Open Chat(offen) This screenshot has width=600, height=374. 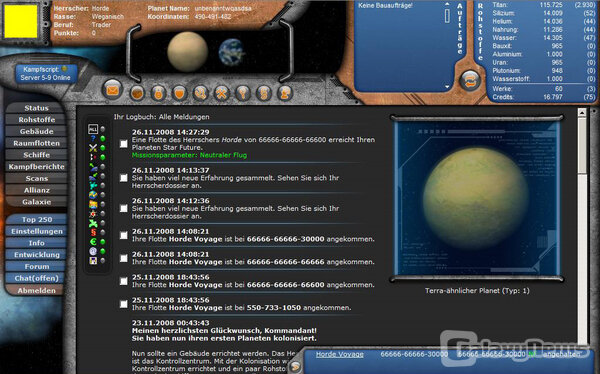[x=36, y=278]
